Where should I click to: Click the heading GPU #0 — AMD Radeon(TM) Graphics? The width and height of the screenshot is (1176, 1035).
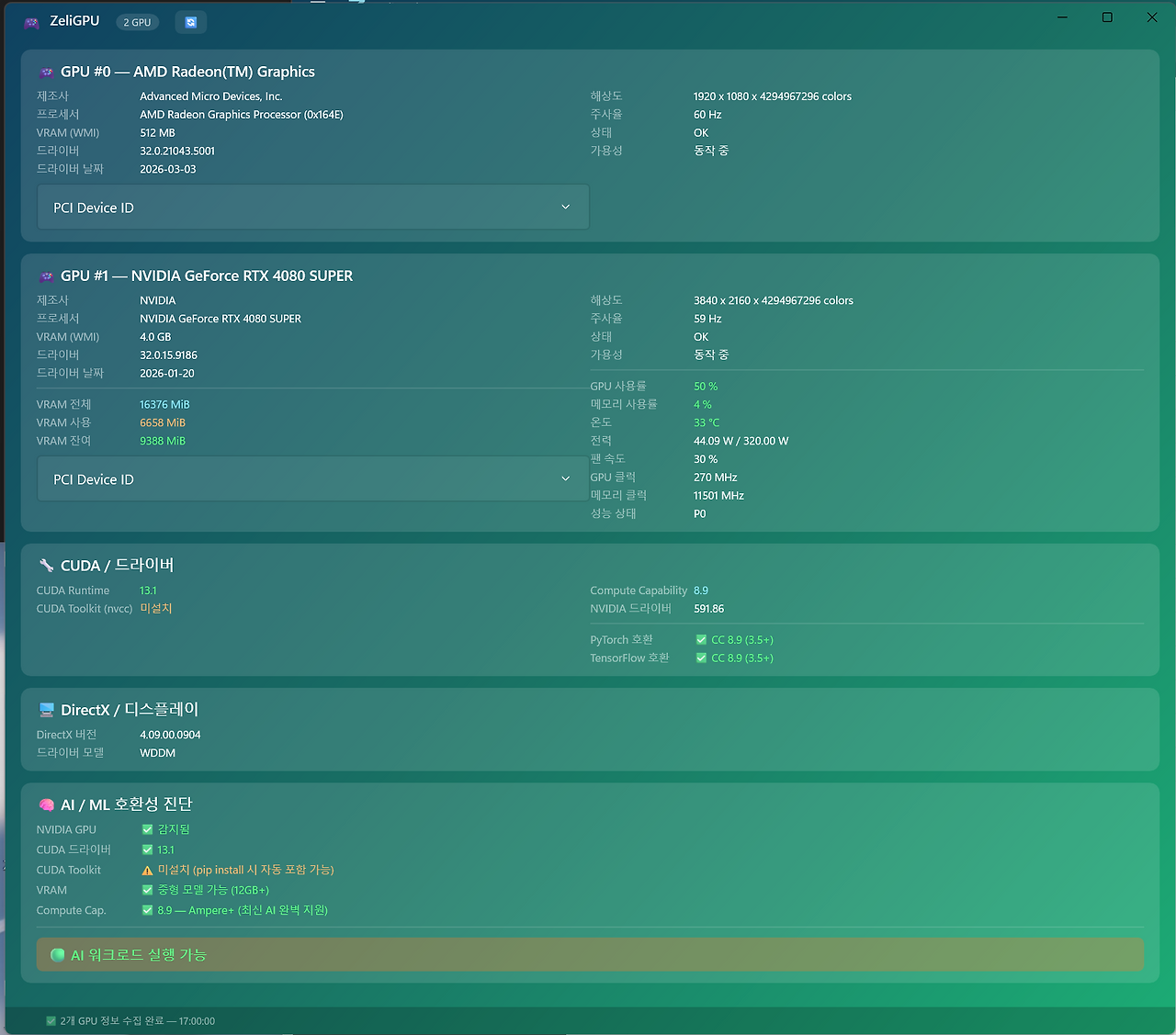[187, 72]
